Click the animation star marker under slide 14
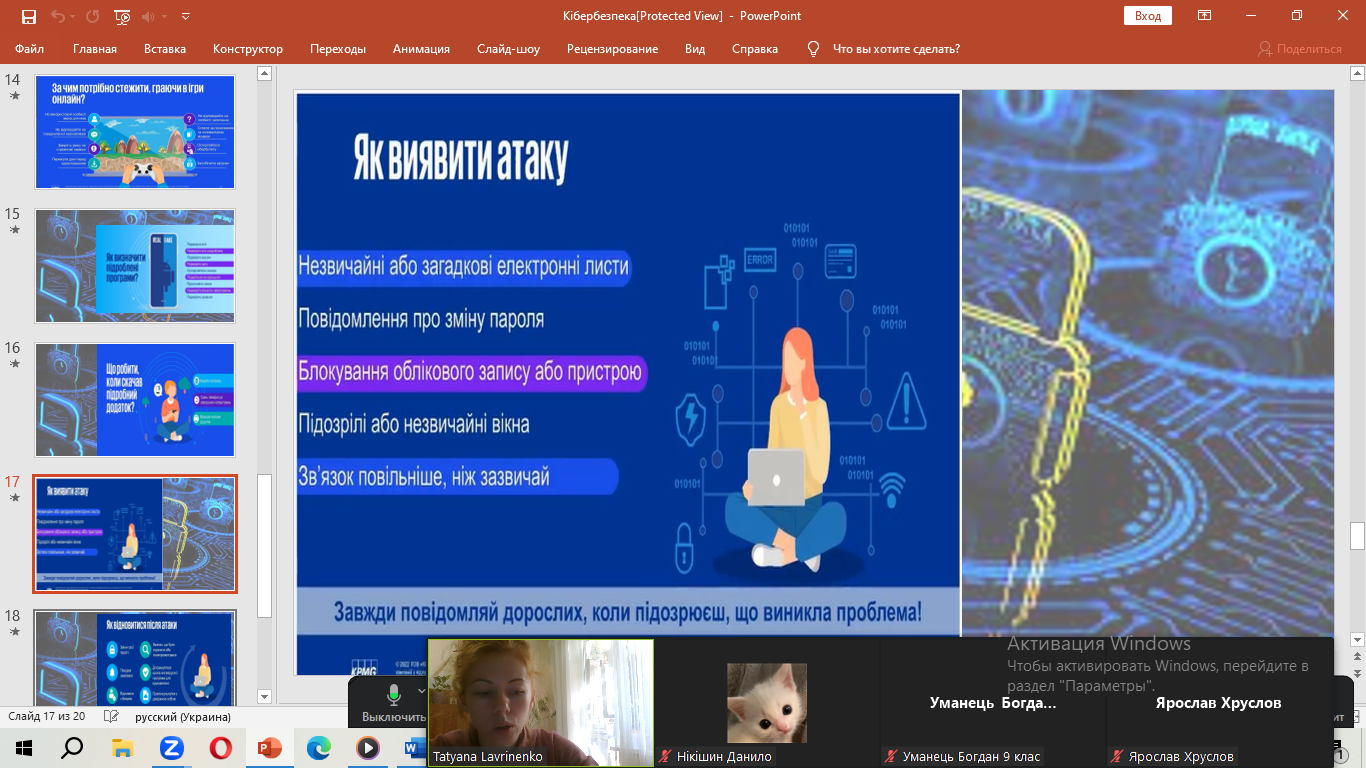Image resolution: width=1366 pixels, height=768 pixels. pos(14,96)
